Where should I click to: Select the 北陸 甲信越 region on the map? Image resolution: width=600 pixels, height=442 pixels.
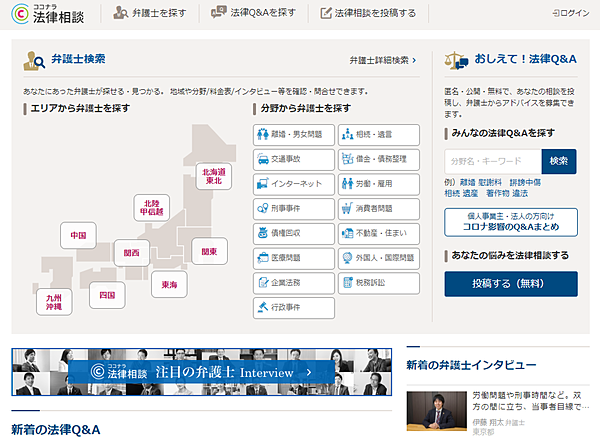152,208
